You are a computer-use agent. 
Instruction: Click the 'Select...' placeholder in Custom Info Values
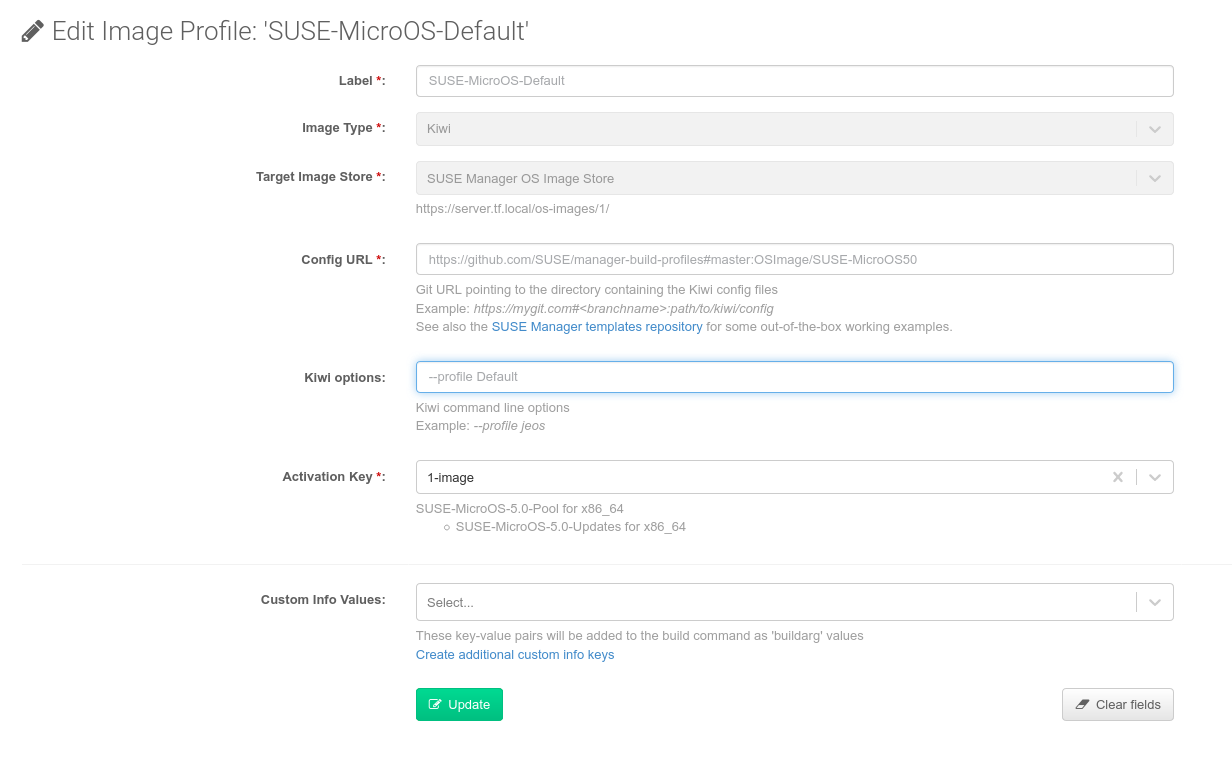pos(450,603)
